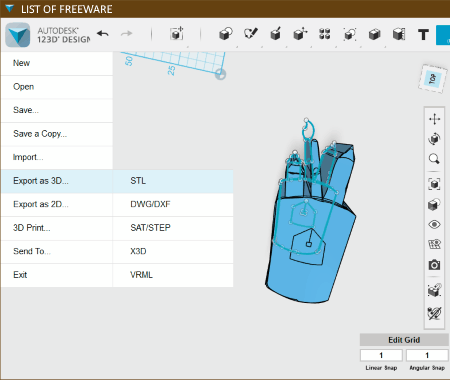Choose Import... from the menu
This screenshot has width=450, height=380.
click(57, 157)
